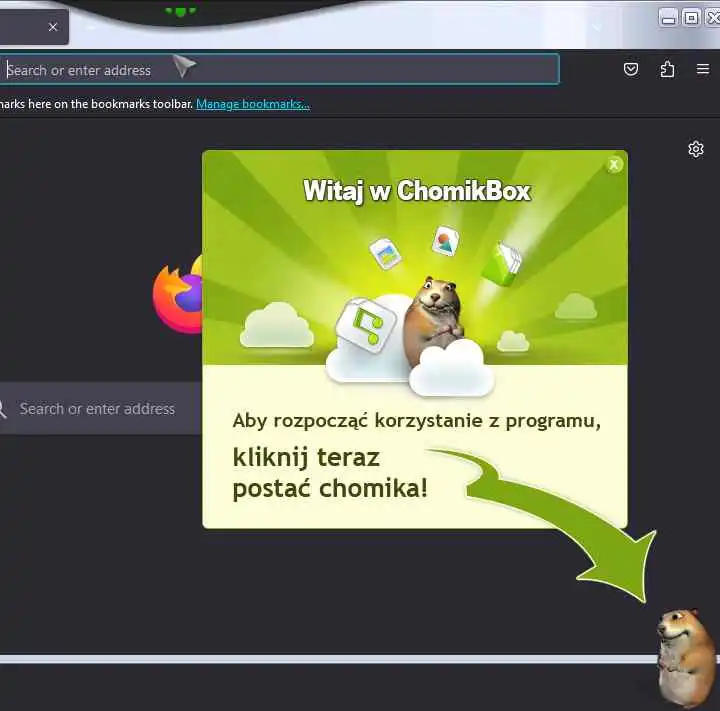This screenshot has width=720, height=711.
Task: Click "Aby rozpocząć korzystanie z programu," text
Action: (x=416, y=421)
